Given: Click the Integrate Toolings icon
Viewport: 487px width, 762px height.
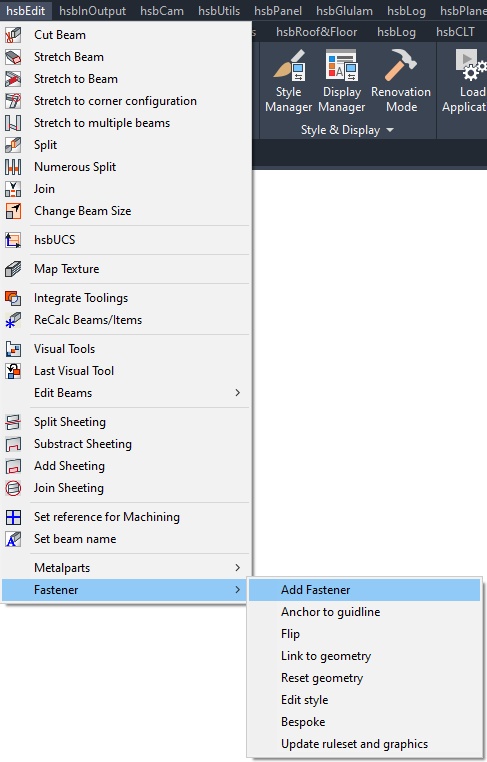Looking at the screenshot, I should pyautogui.click(x=13, y=298).
